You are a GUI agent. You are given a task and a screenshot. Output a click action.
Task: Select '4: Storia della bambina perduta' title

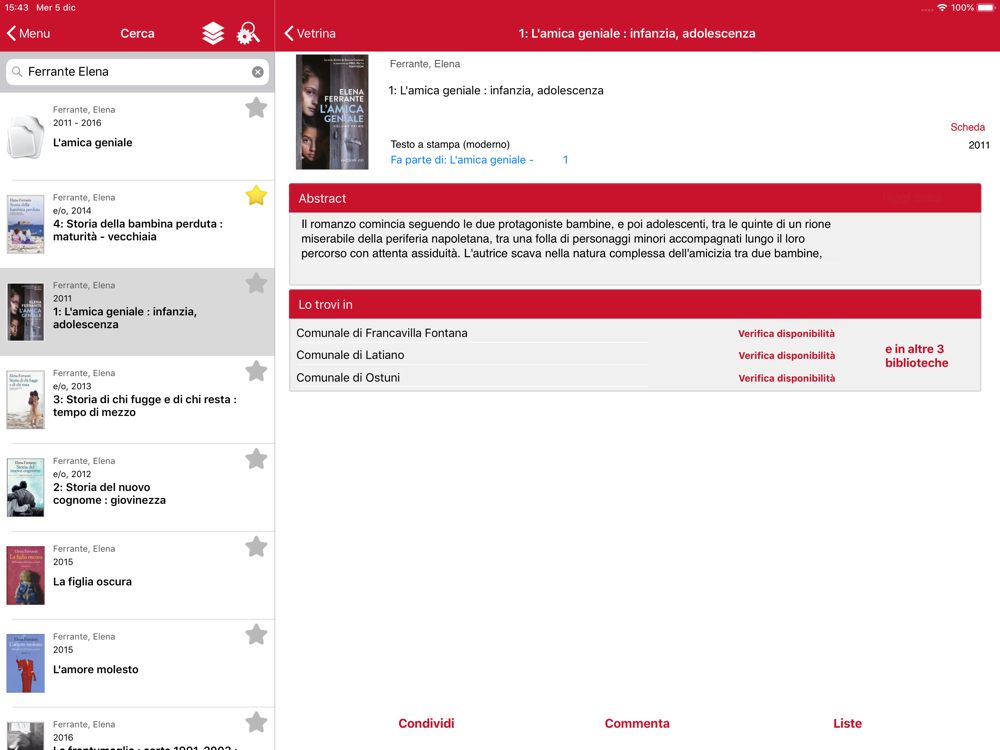coord(138,230)
